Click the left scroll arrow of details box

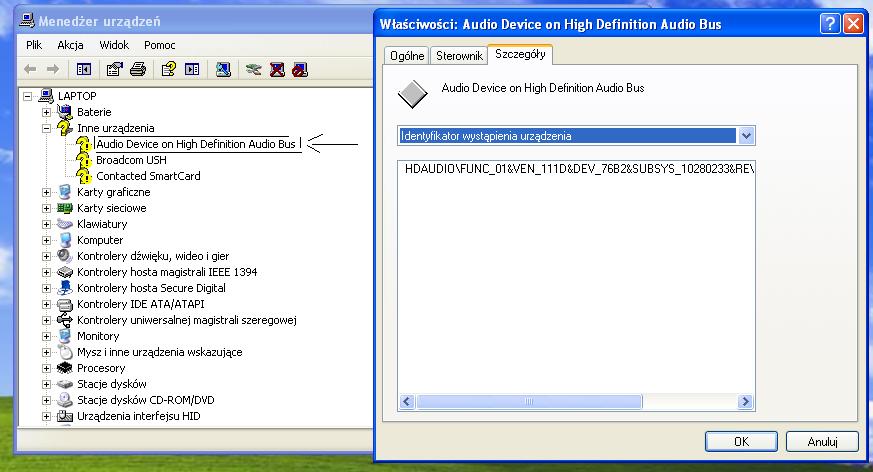407,401
